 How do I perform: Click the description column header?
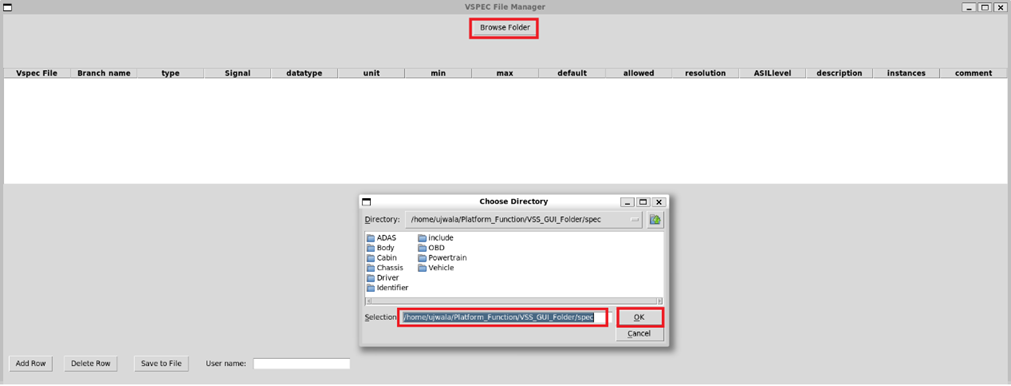839,73
